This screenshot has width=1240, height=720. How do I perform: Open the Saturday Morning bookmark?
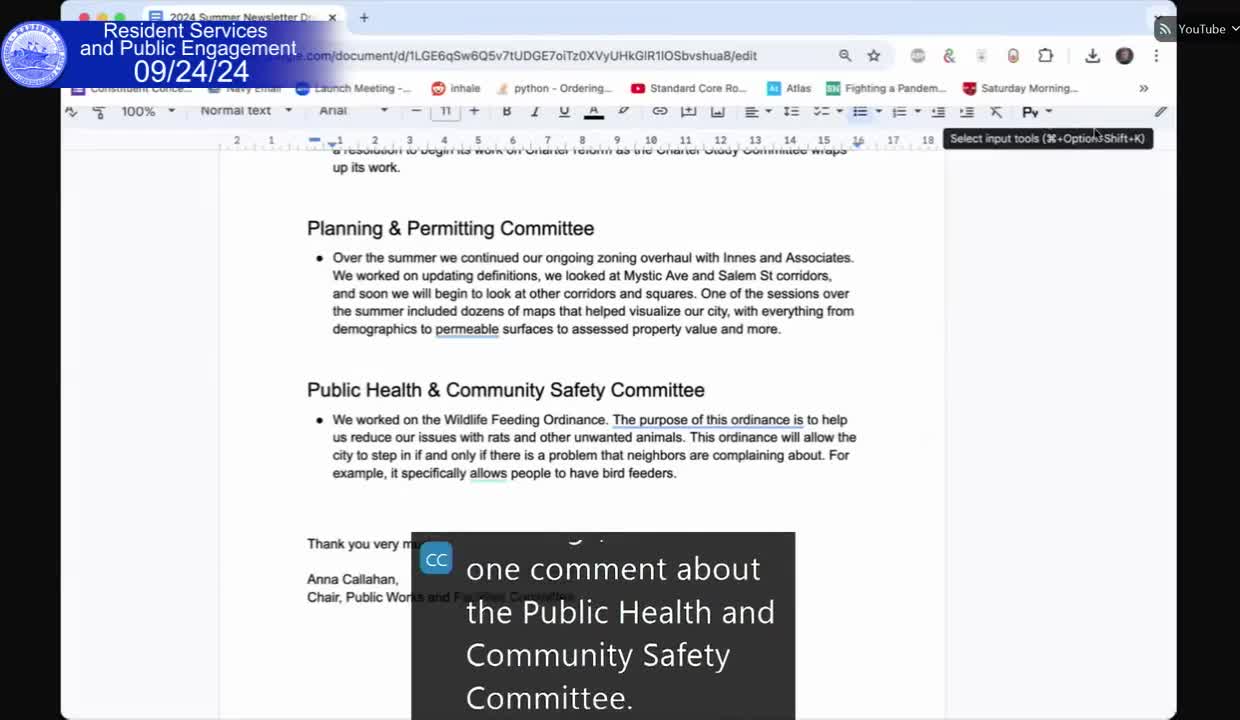click(1020, 88)
